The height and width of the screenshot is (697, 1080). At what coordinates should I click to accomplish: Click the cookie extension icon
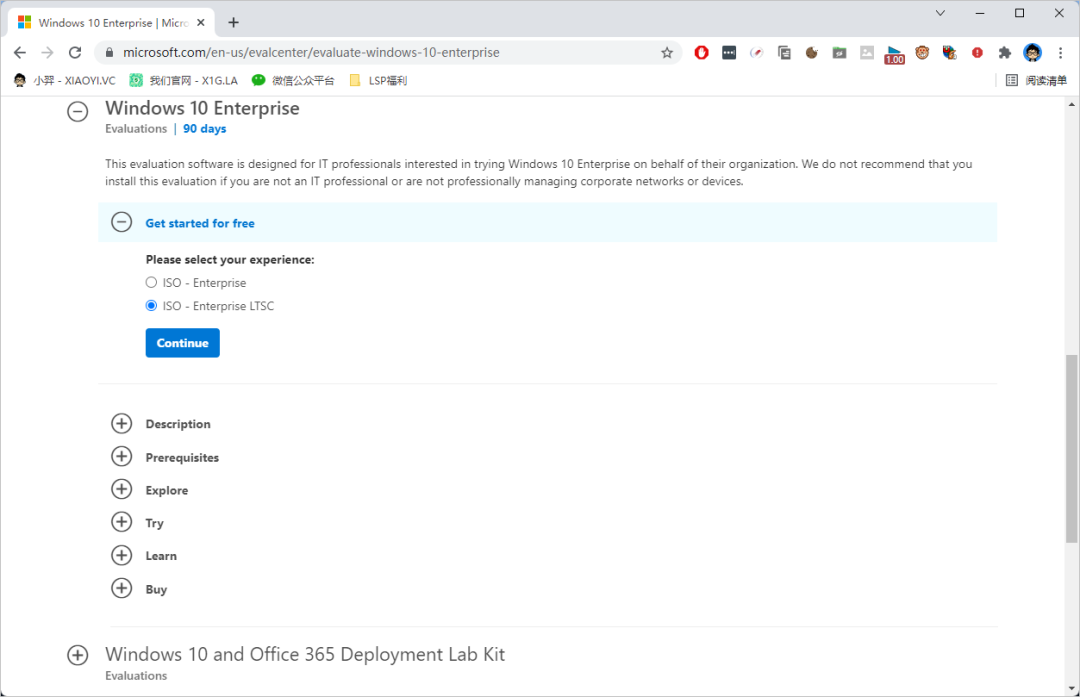(x=812, y=53)
